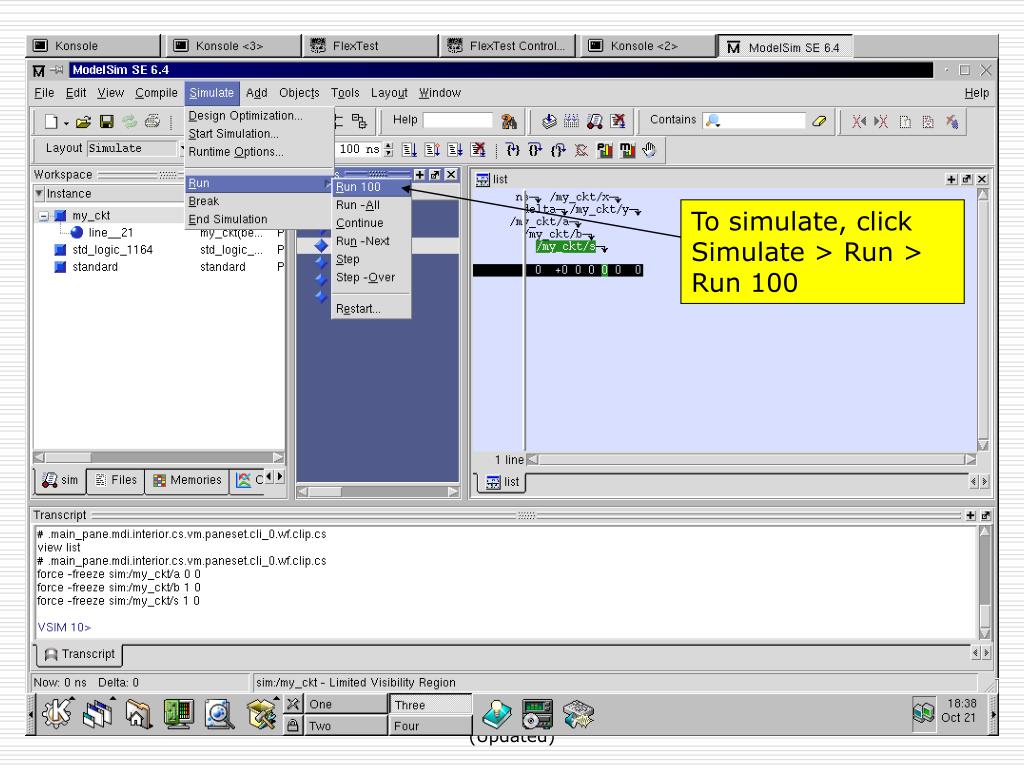The height and width of the screenshot is (768, 1024).
Task: Click the Instance column sort triangle
Action: coord(39,193)
